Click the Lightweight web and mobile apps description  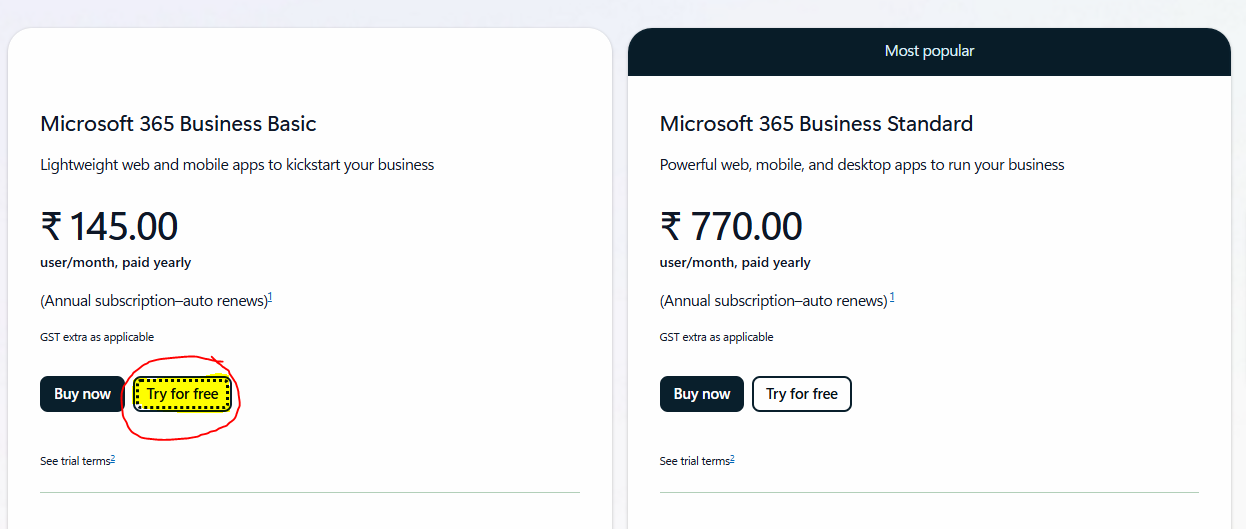pos(237,165)
